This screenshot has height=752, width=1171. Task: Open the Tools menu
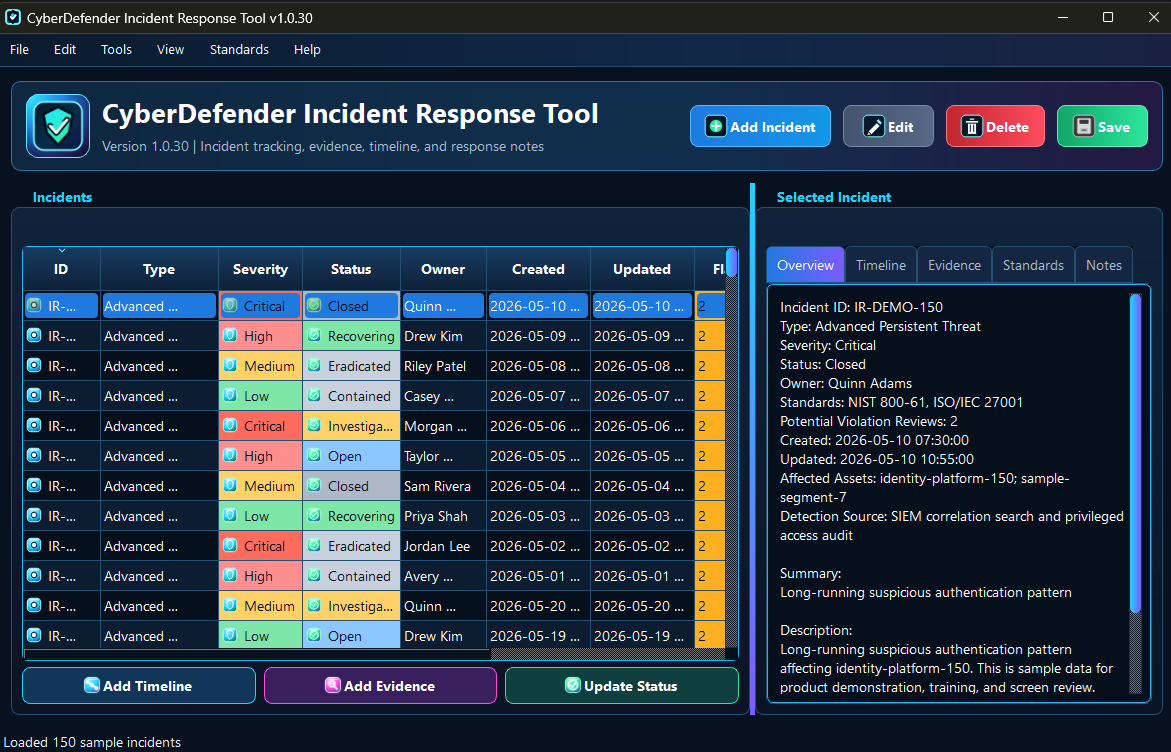point(117,49)
